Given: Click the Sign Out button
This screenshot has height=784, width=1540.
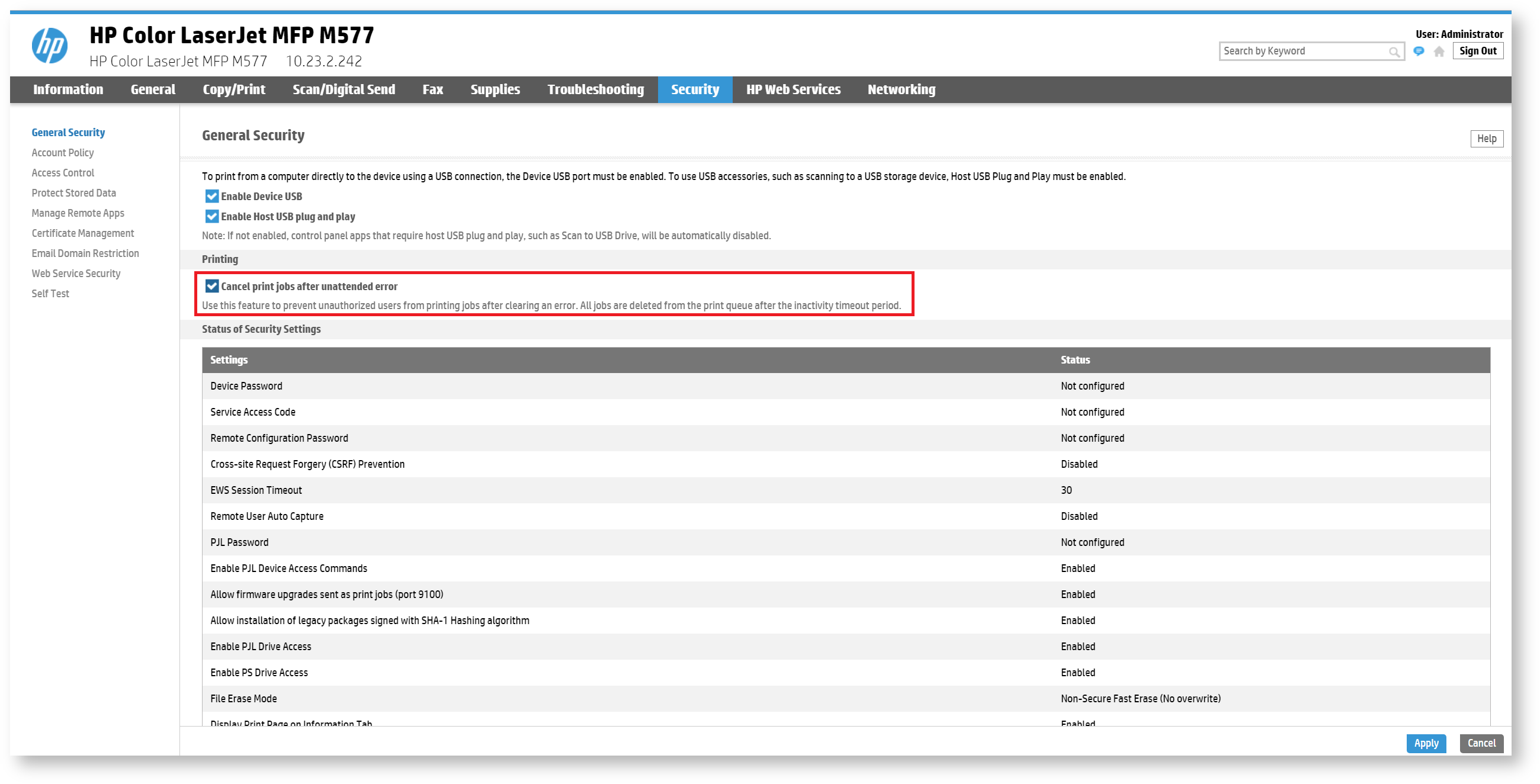Looking at the screenshot, I should tap(1477, 52).
